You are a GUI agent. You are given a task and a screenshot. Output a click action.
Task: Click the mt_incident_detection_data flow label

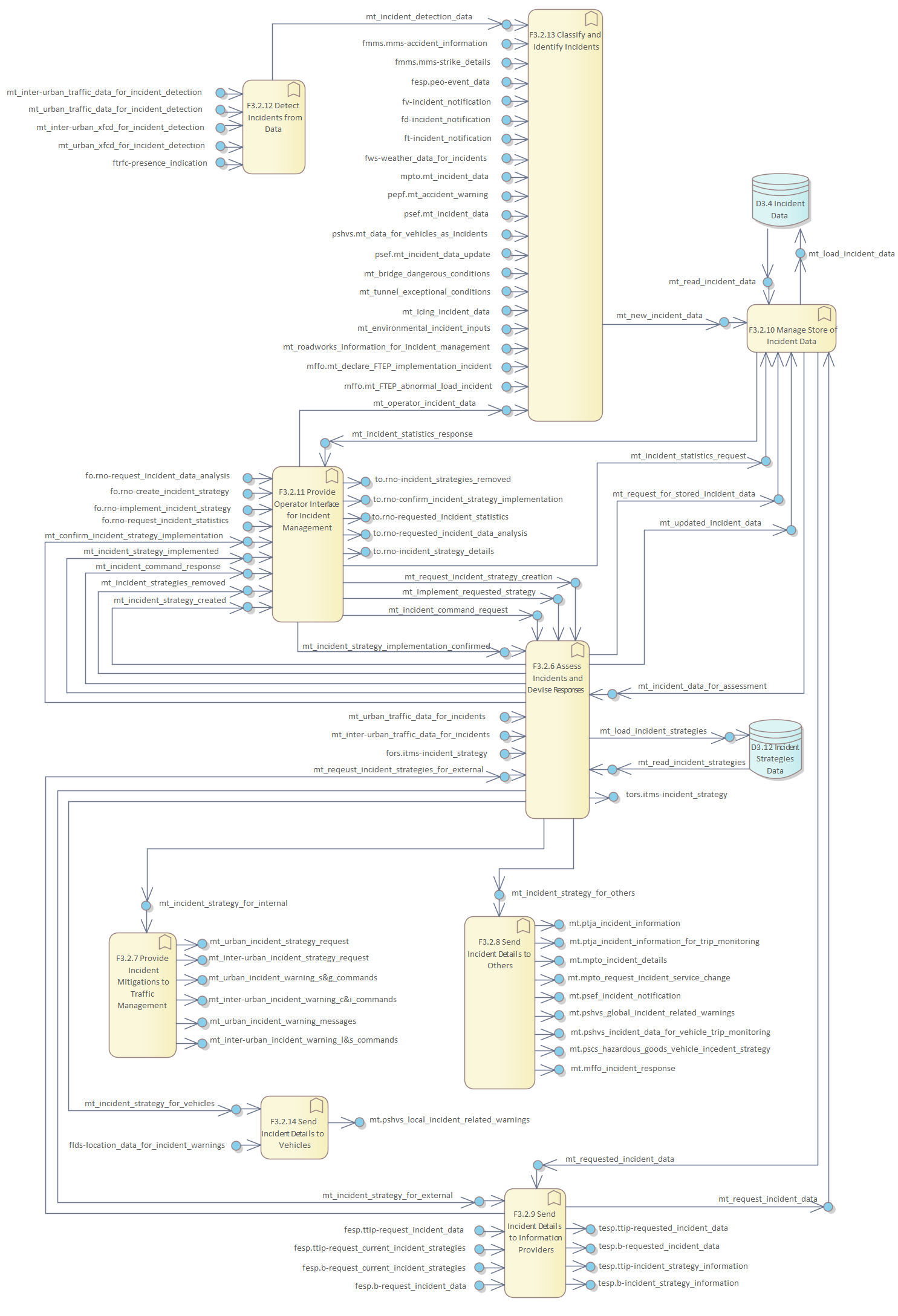(418, 17)
